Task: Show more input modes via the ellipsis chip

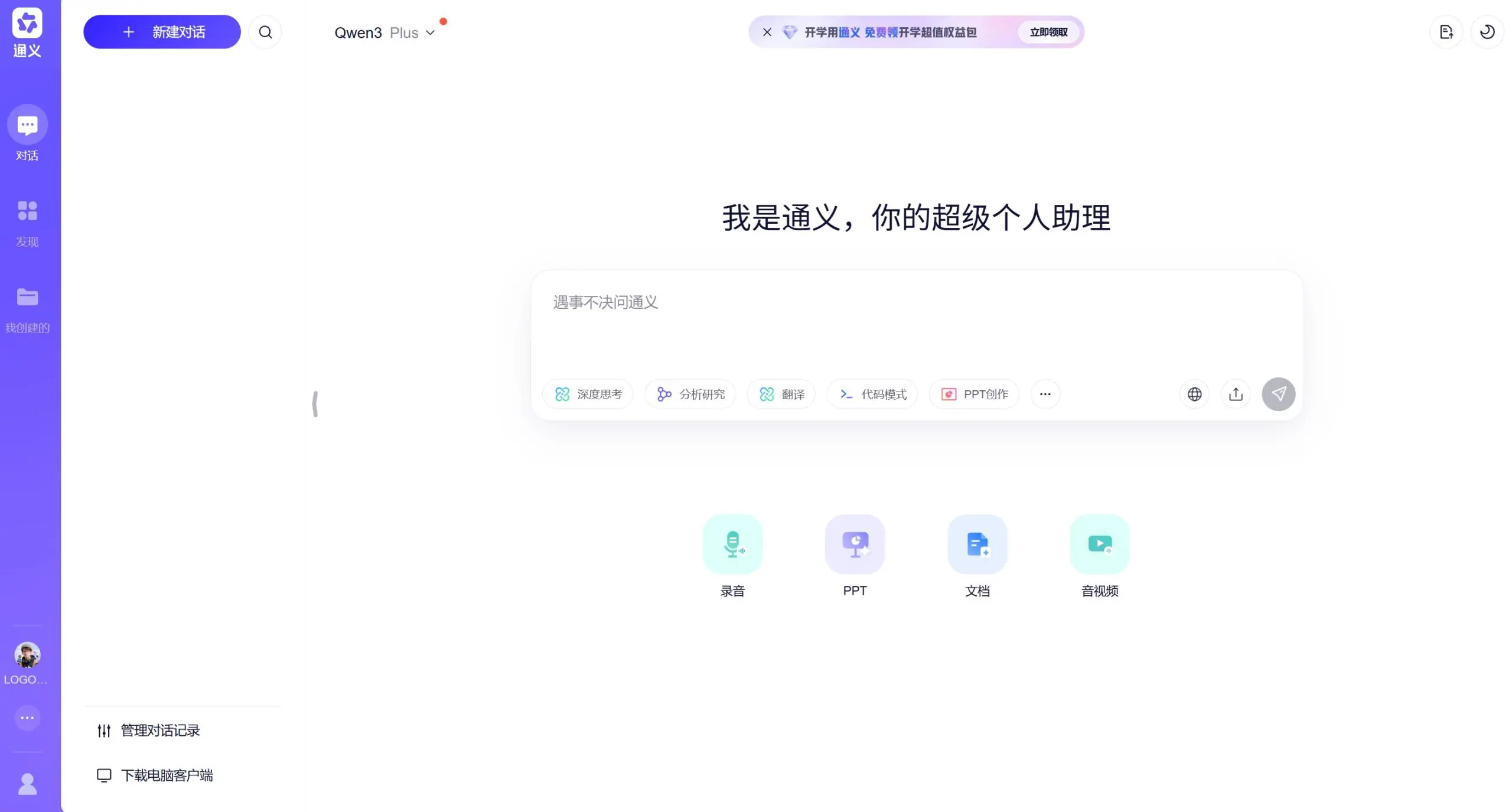Action: coord(1045,394)
